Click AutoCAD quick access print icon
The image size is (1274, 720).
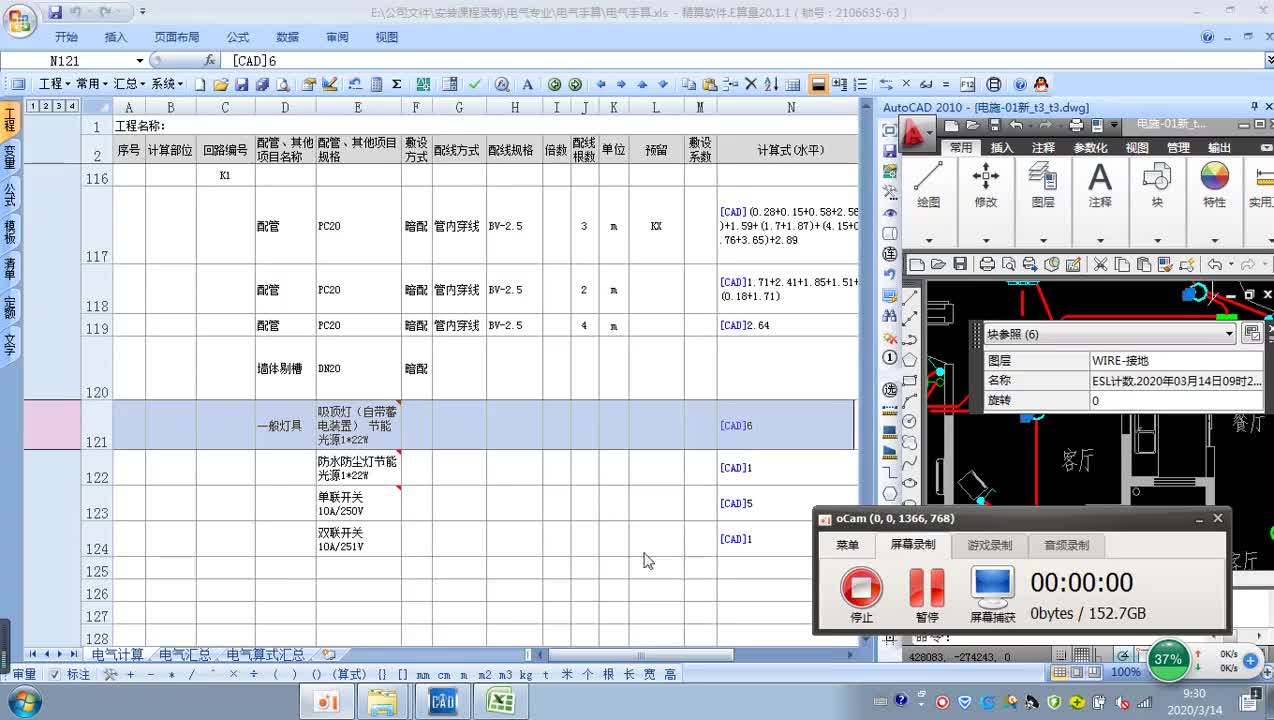click(x=1076, y=125)
